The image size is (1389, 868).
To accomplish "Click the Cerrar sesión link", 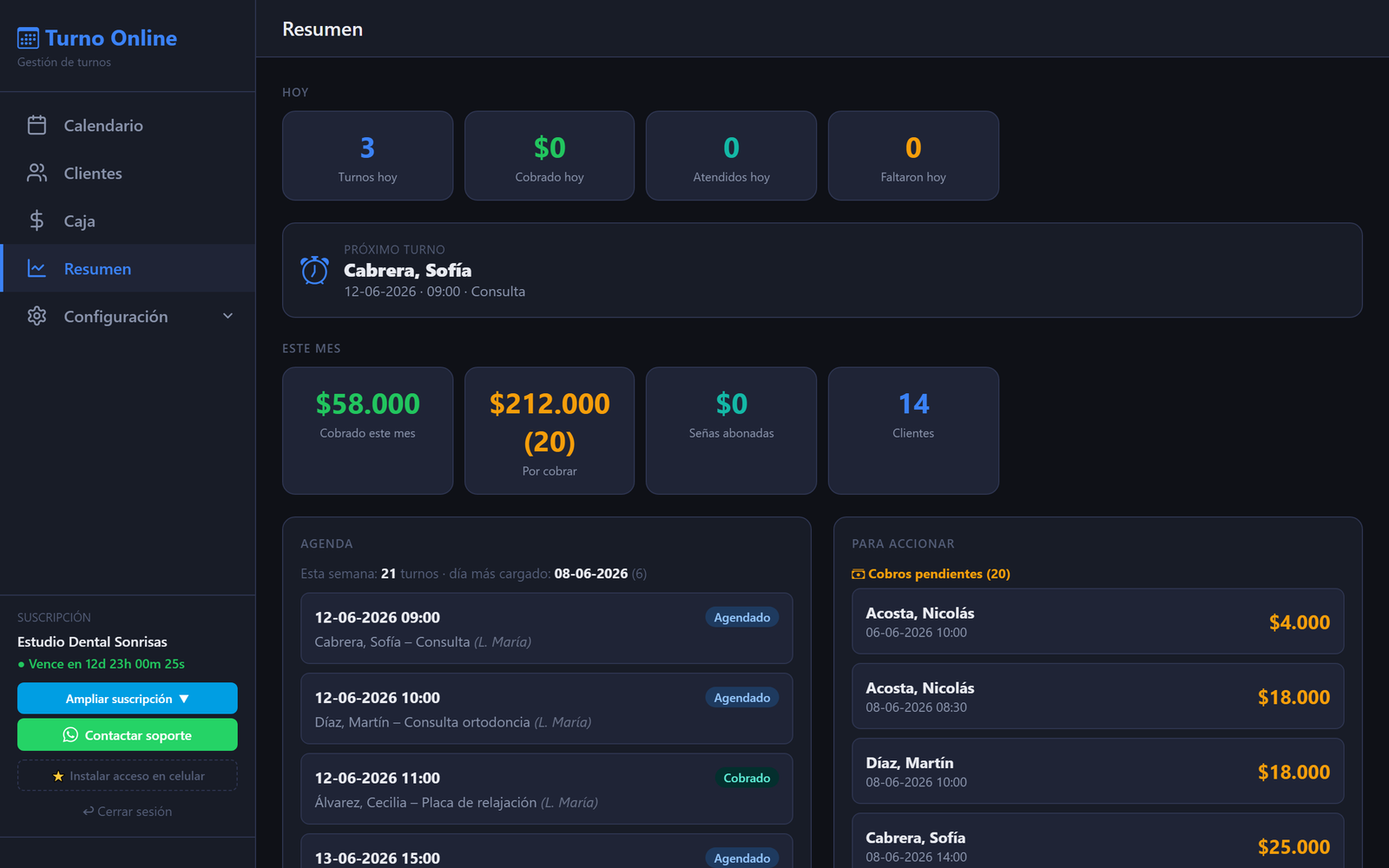I will [128, 812].
